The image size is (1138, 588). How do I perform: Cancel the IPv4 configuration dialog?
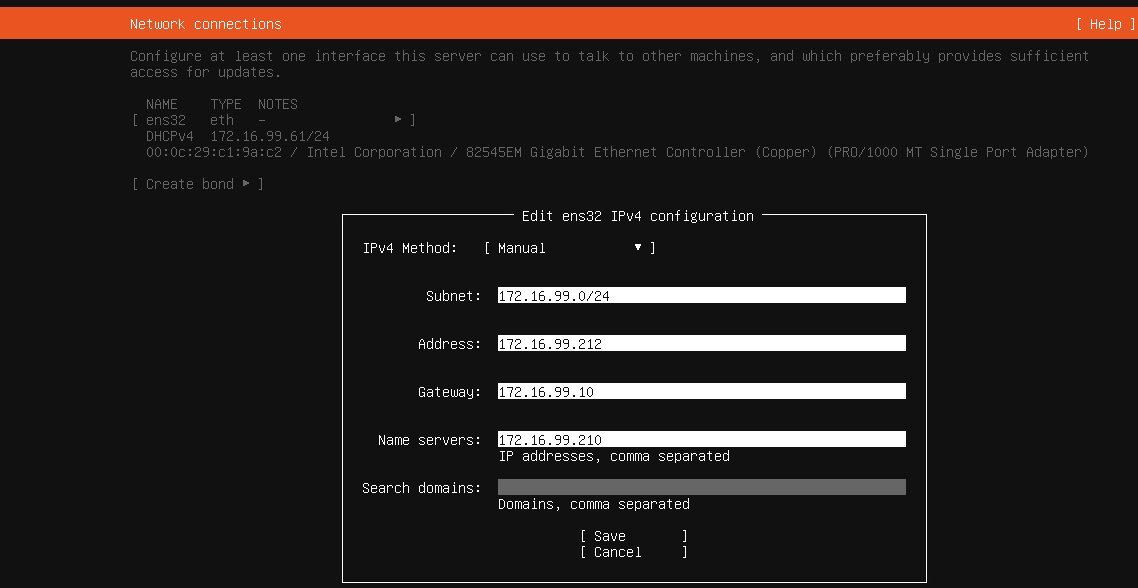(x=632, y=552)
